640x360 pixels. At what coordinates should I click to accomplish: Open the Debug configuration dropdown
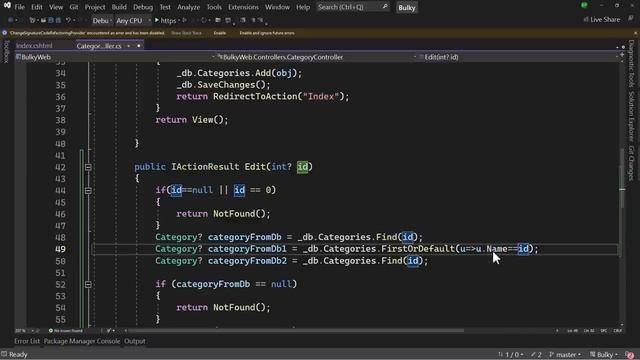point(102,20)
